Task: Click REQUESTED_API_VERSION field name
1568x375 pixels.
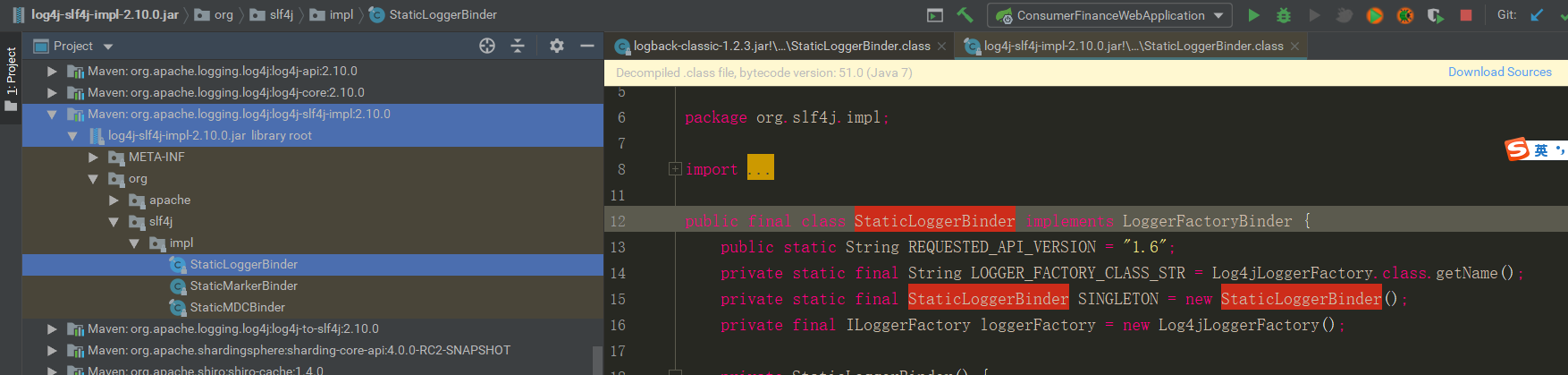Action: click(1002, 247)
